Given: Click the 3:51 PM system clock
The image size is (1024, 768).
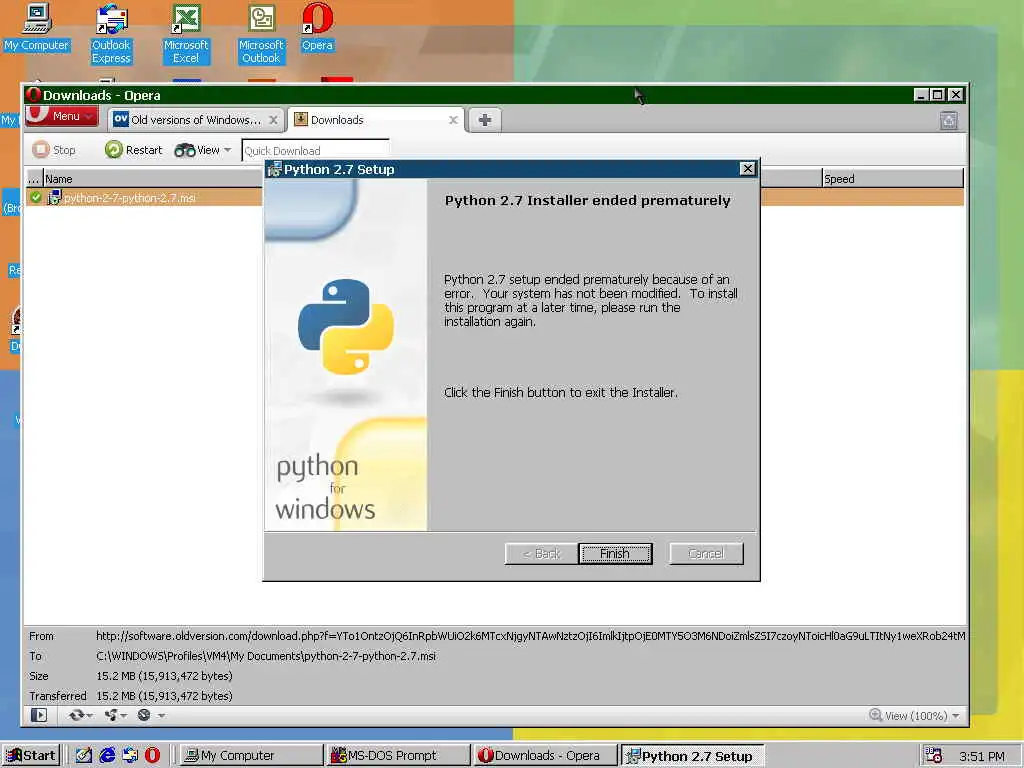Looking at the screenshot, I should pyautogui.click(x=982, y=756).
